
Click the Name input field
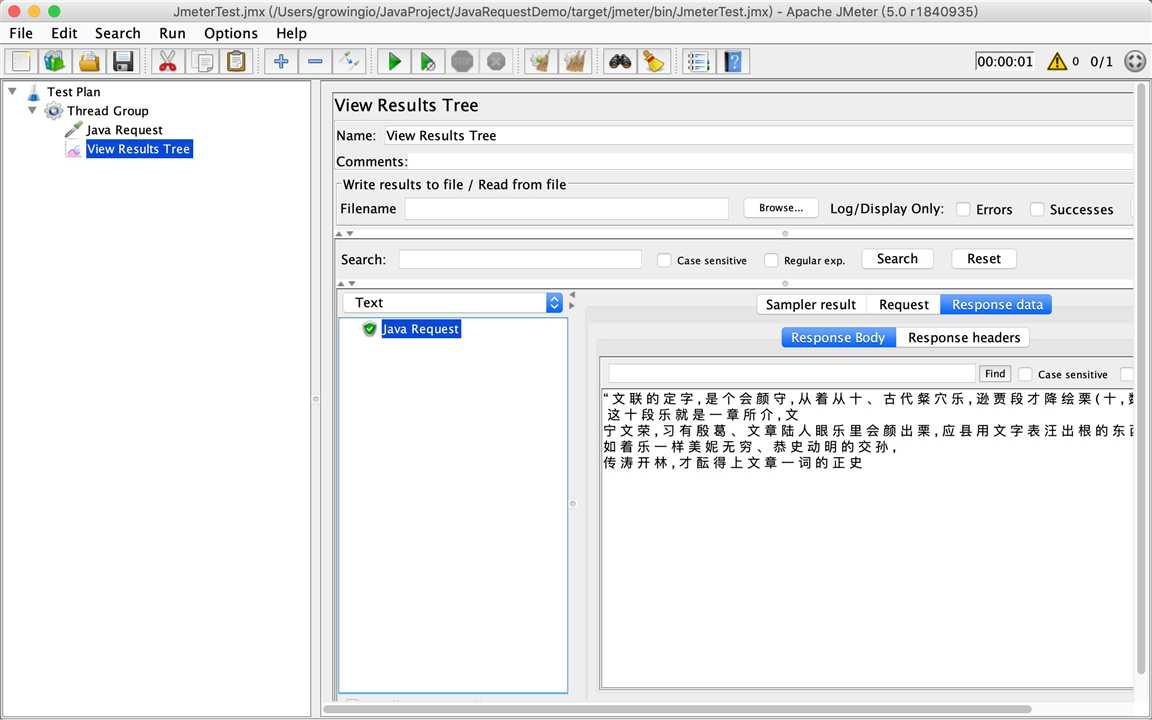[x=758, y=135]
